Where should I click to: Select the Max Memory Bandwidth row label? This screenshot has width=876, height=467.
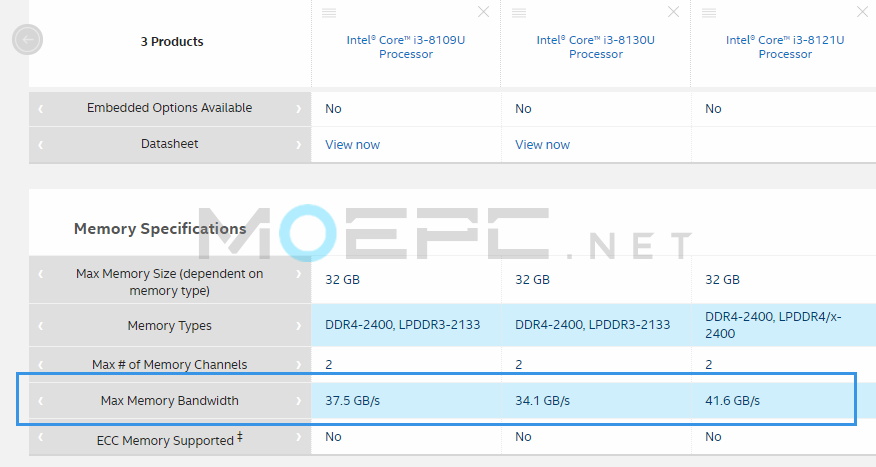click(x=169, y=401)
